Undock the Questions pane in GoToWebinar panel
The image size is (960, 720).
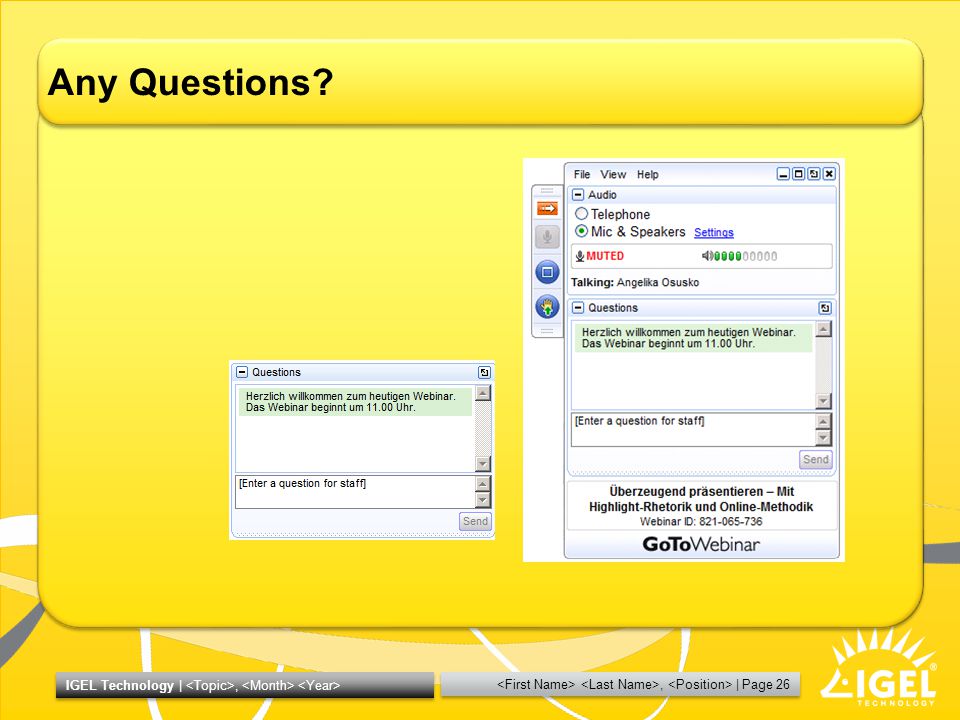(825, 308)
